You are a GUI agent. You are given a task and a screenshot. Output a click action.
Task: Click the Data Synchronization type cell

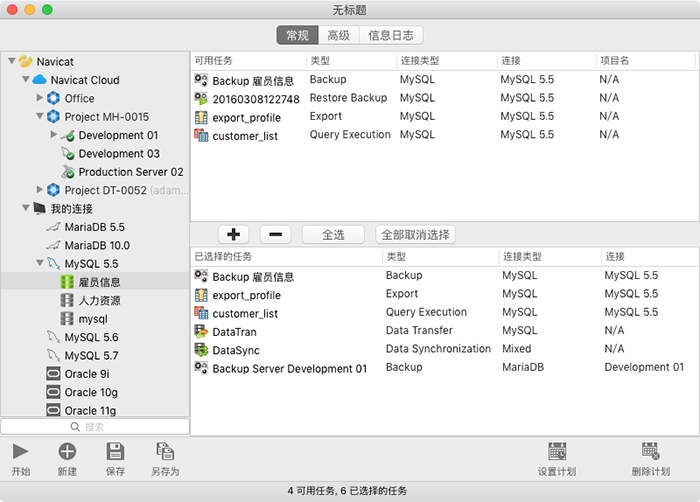tap(438, 349)
